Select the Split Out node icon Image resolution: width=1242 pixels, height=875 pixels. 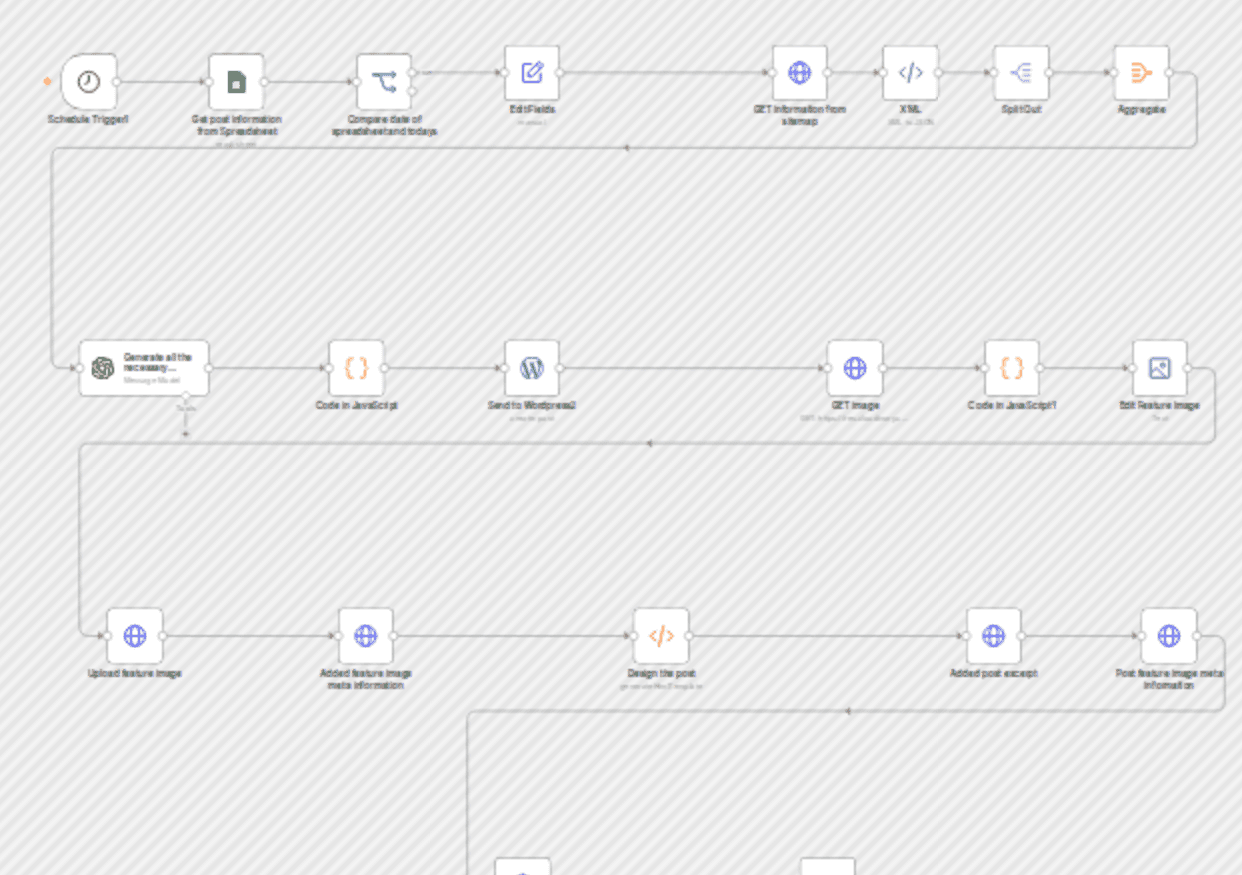point(1021,73)
